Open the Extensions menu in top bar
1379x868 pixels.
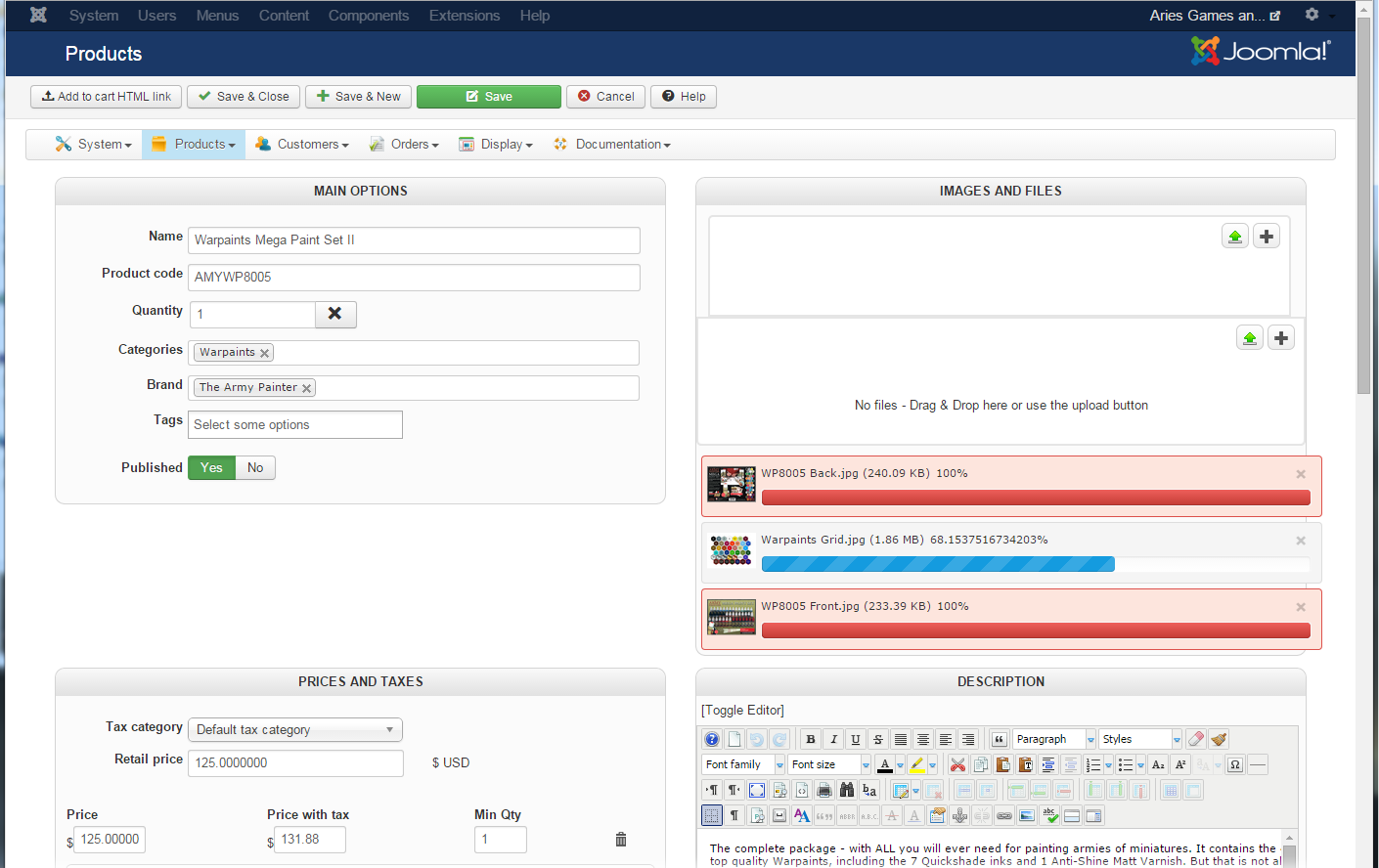tap(465, 16)
